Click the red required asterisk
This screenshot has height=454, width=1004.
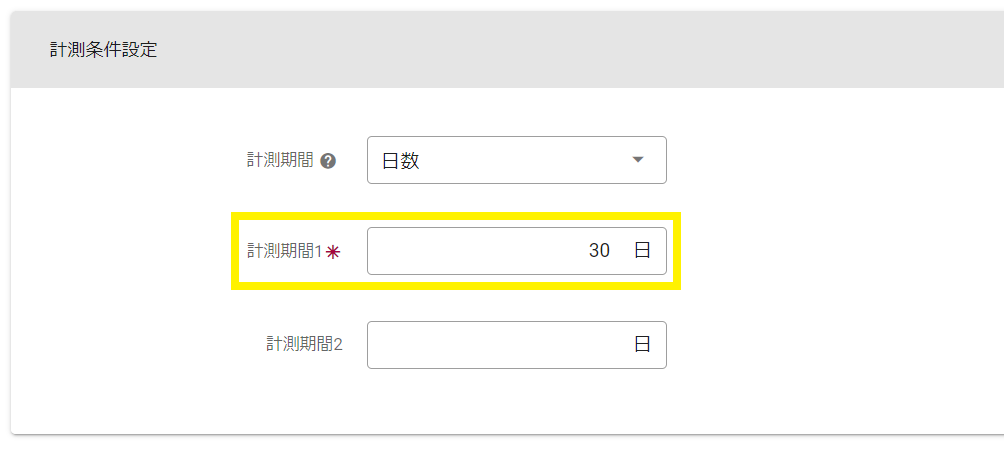333,252
